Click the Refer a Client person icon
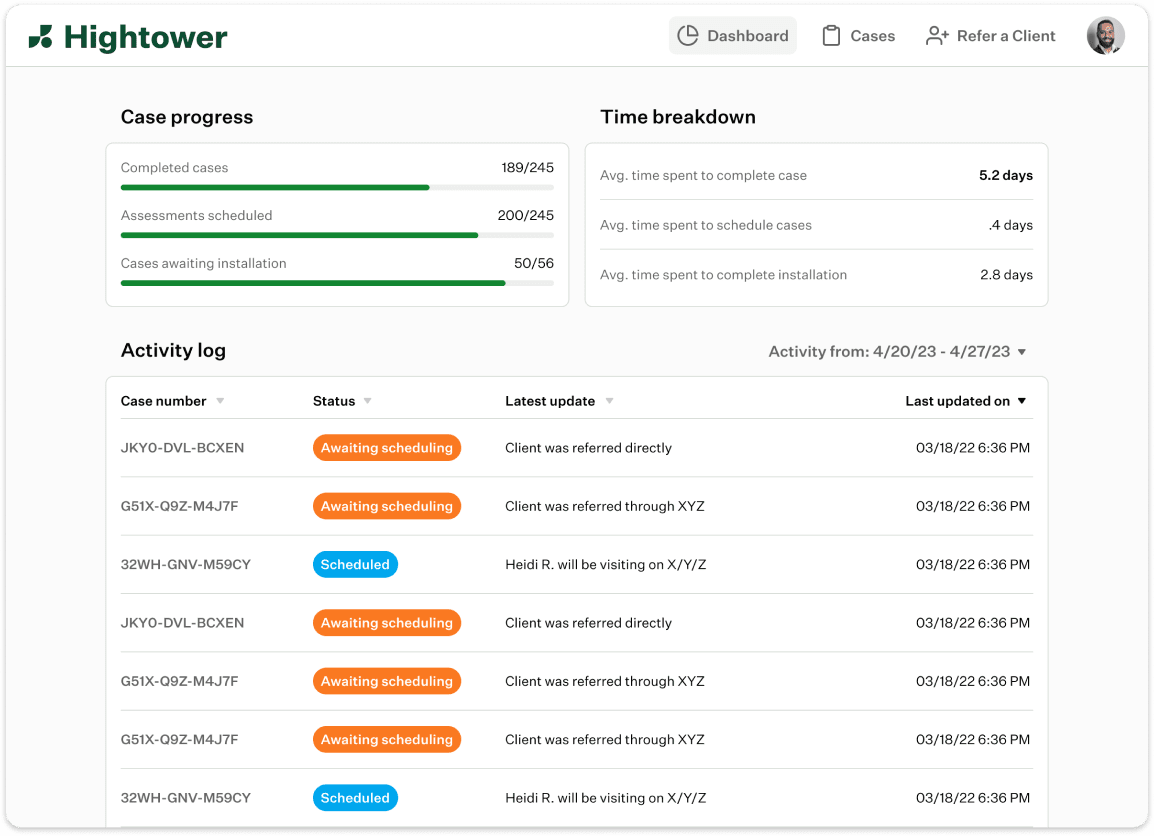Image resolution: width=1154 pixels, height=836 pixels. tap(937, 36)
